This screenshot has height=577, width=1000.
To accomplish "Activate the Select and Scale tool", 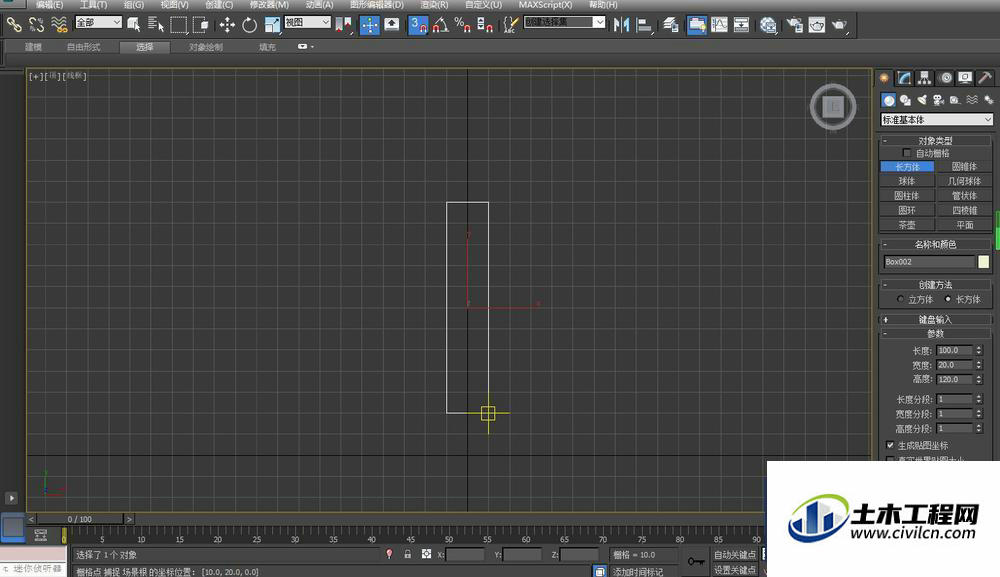I will click(x=272, y=25).
